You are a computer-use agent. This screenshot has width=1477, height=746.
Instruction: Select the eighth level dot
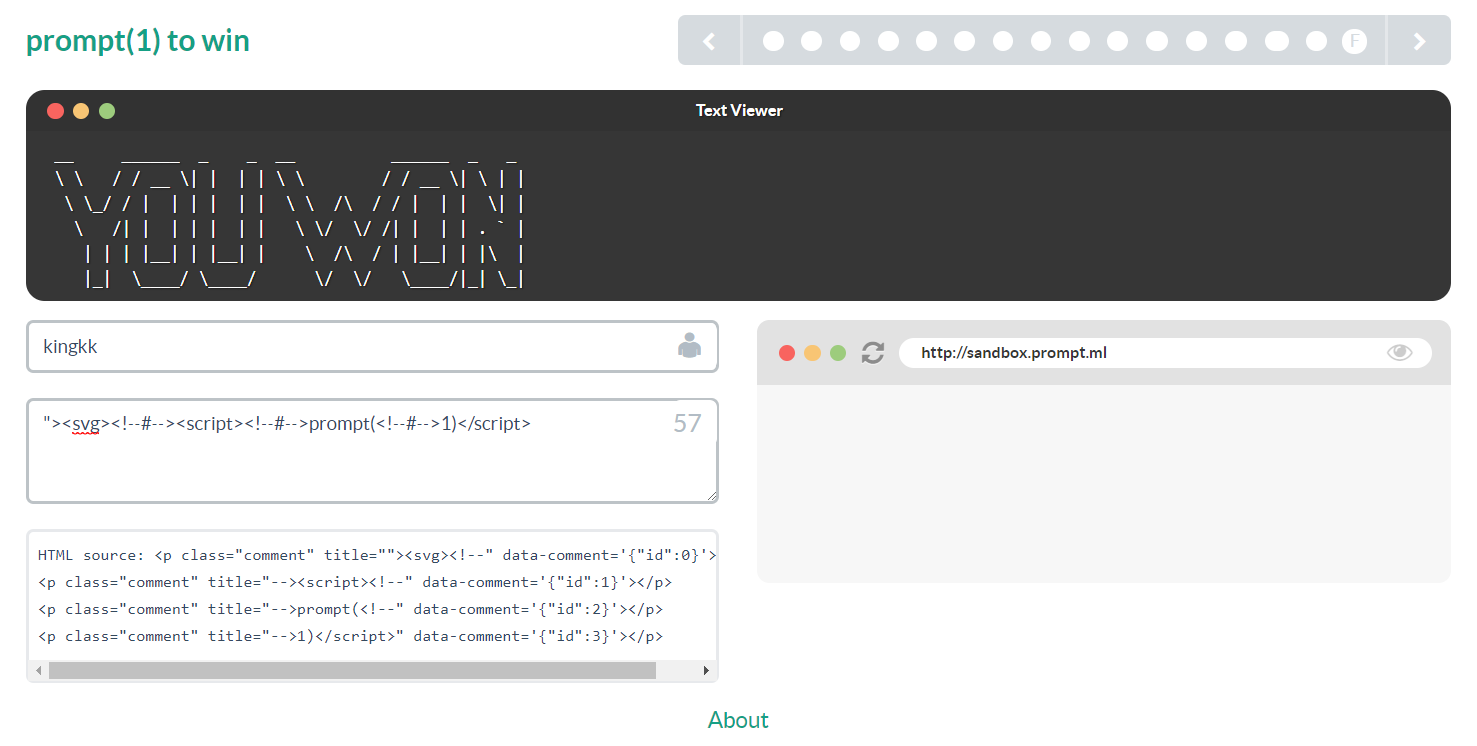1041,41
